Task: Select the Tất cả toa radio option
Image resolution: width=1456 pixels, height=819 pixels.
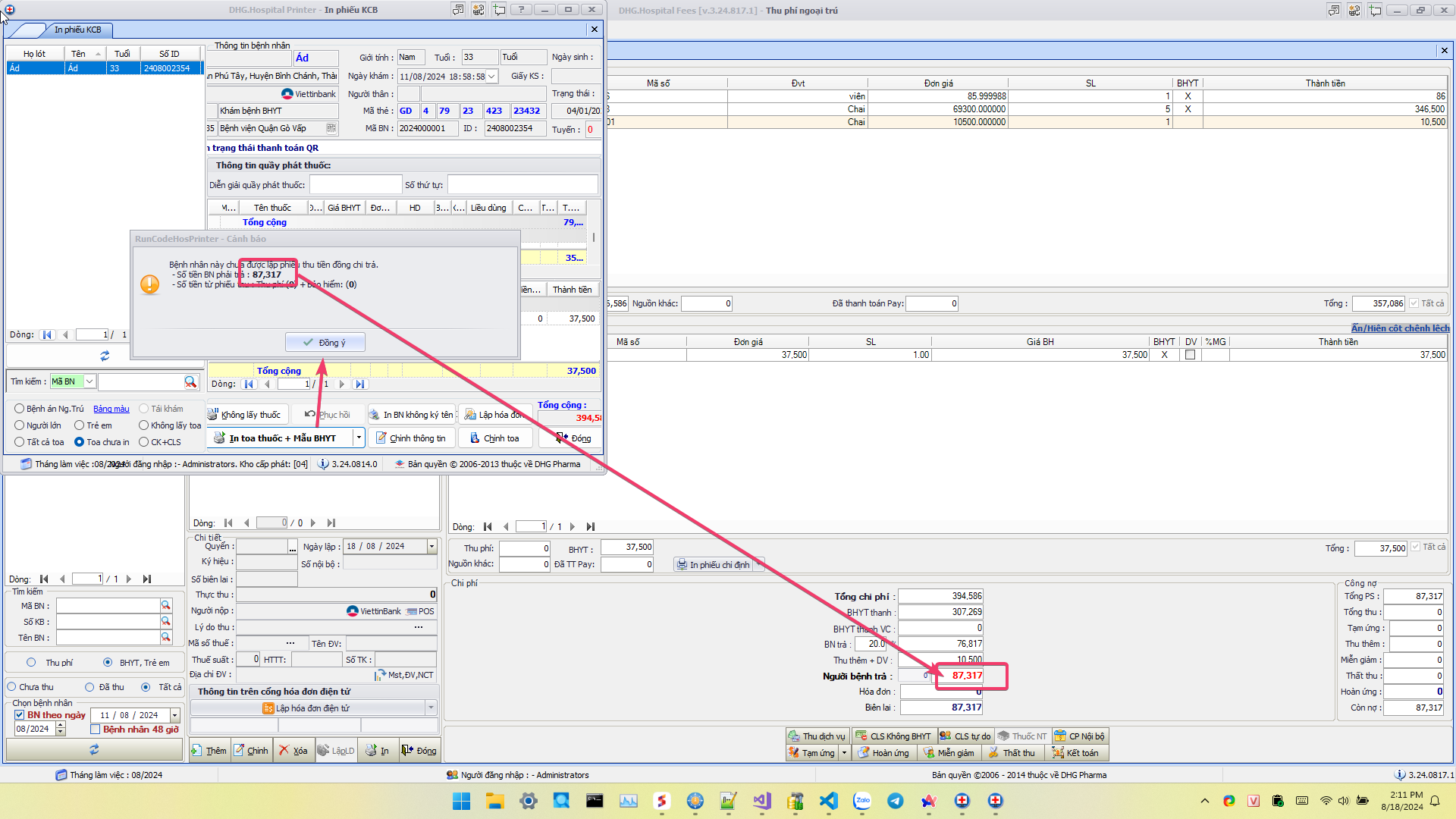Action: pyautogui.click(x=20, y=442)
